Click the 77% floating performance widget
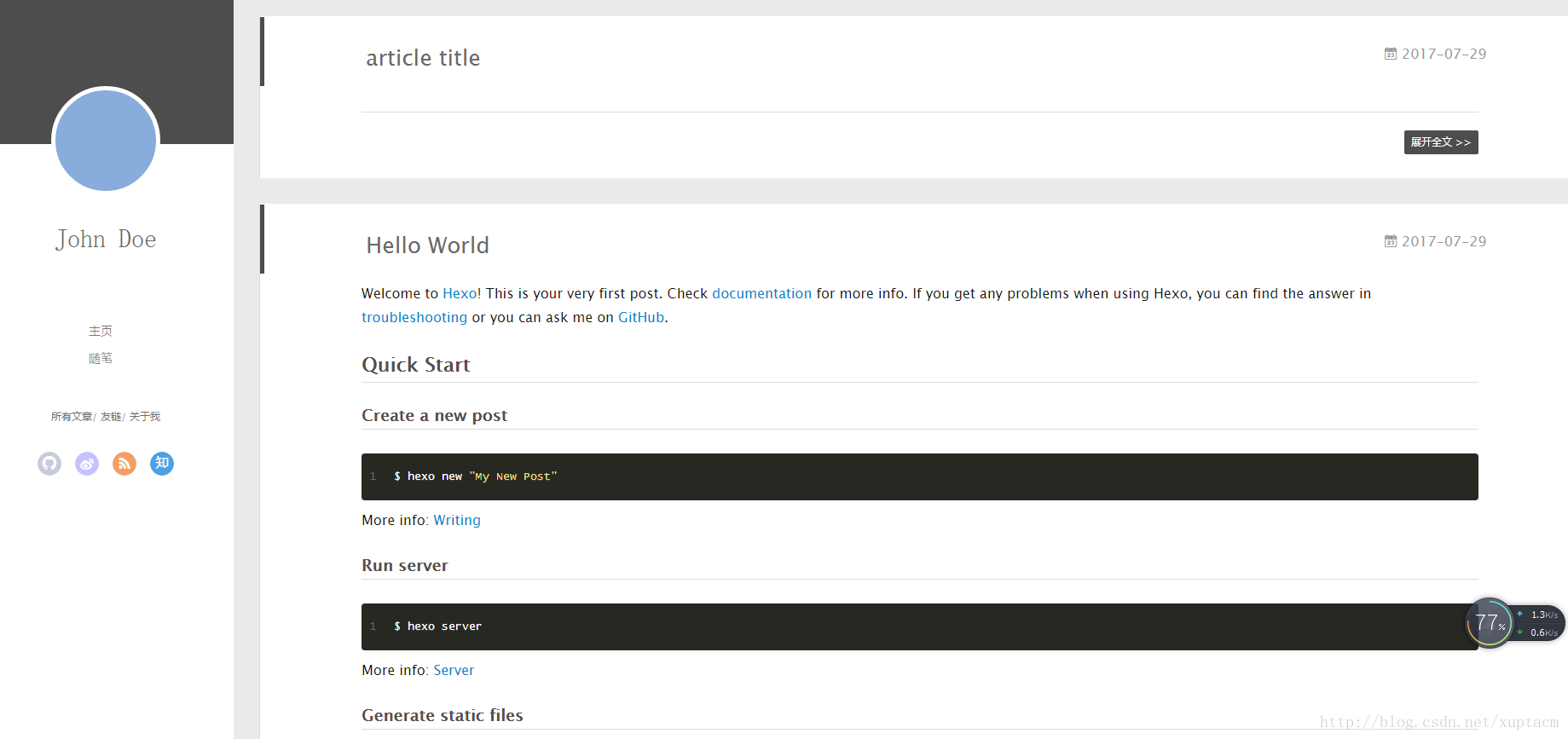Screen dimensions: 1568x739 1489,623
